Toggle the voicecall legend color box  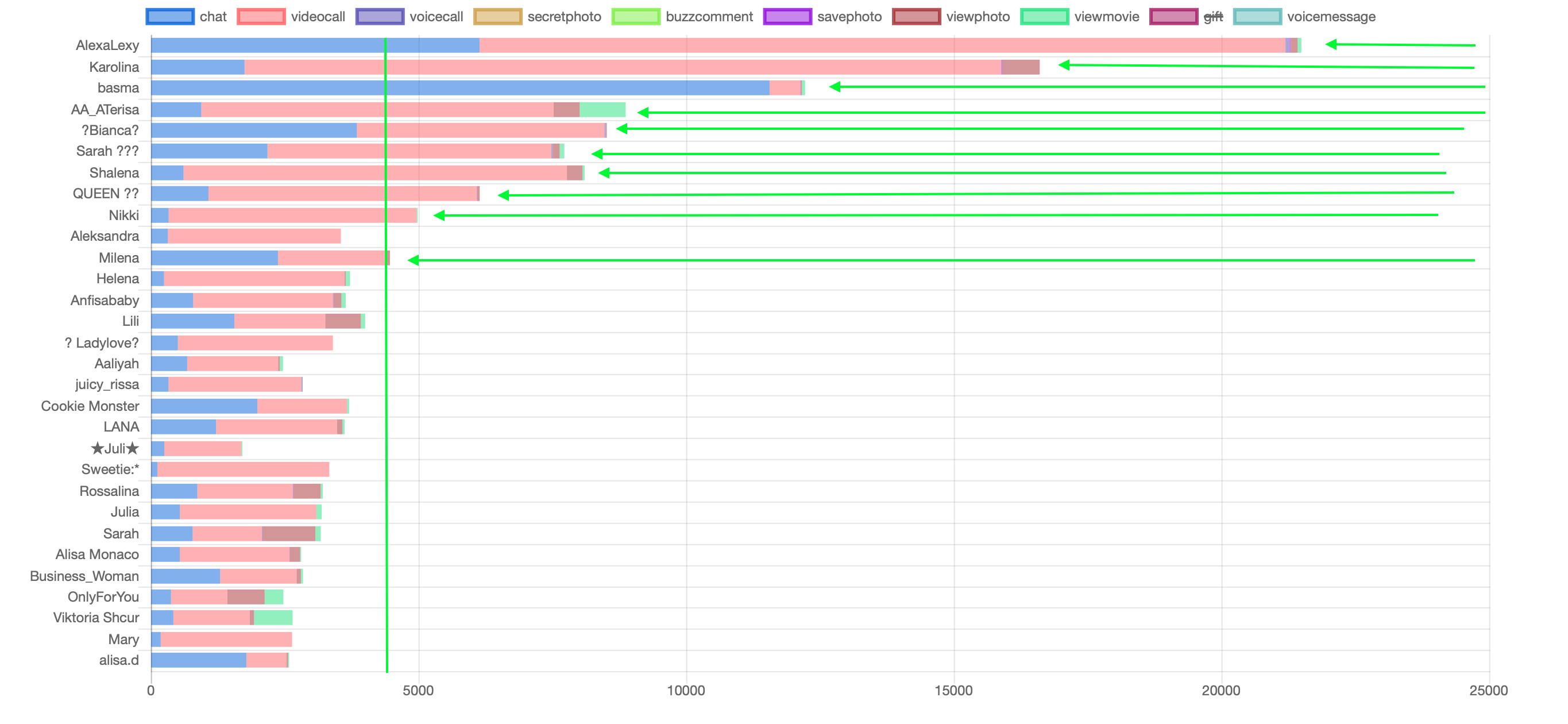coord(380,17)
